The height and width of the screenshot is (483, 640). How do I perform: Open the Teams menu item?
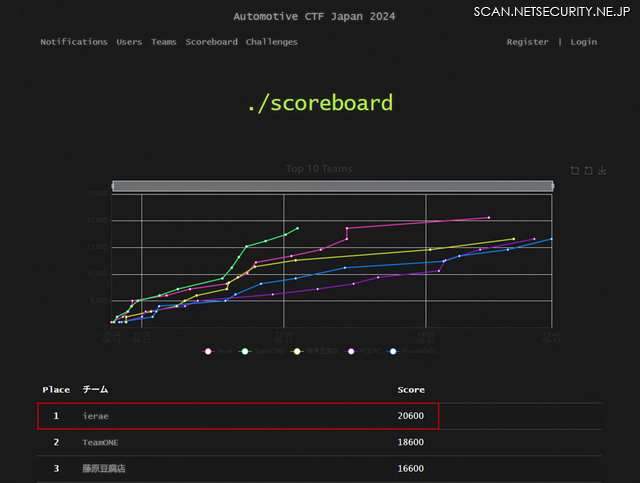(164, 42)
